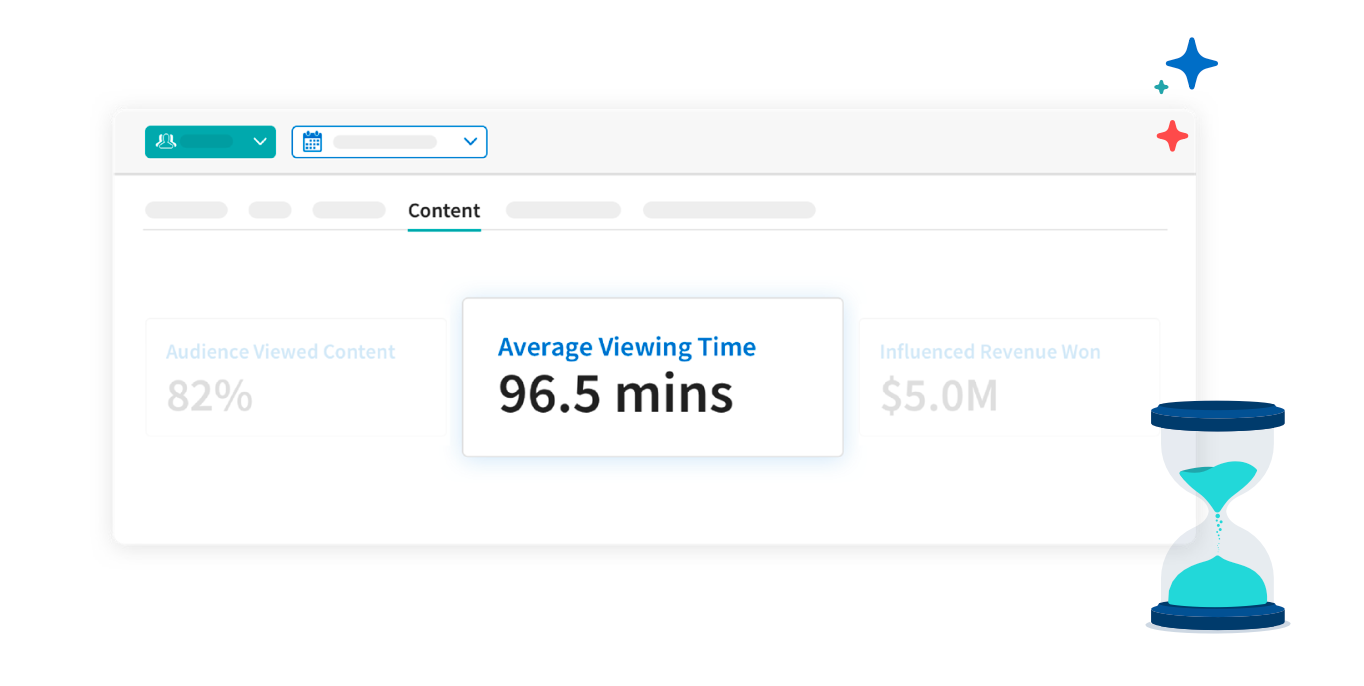1364x686 pixels.
Task: Click the audience people icon in teal dropdown
Action: 166,142
